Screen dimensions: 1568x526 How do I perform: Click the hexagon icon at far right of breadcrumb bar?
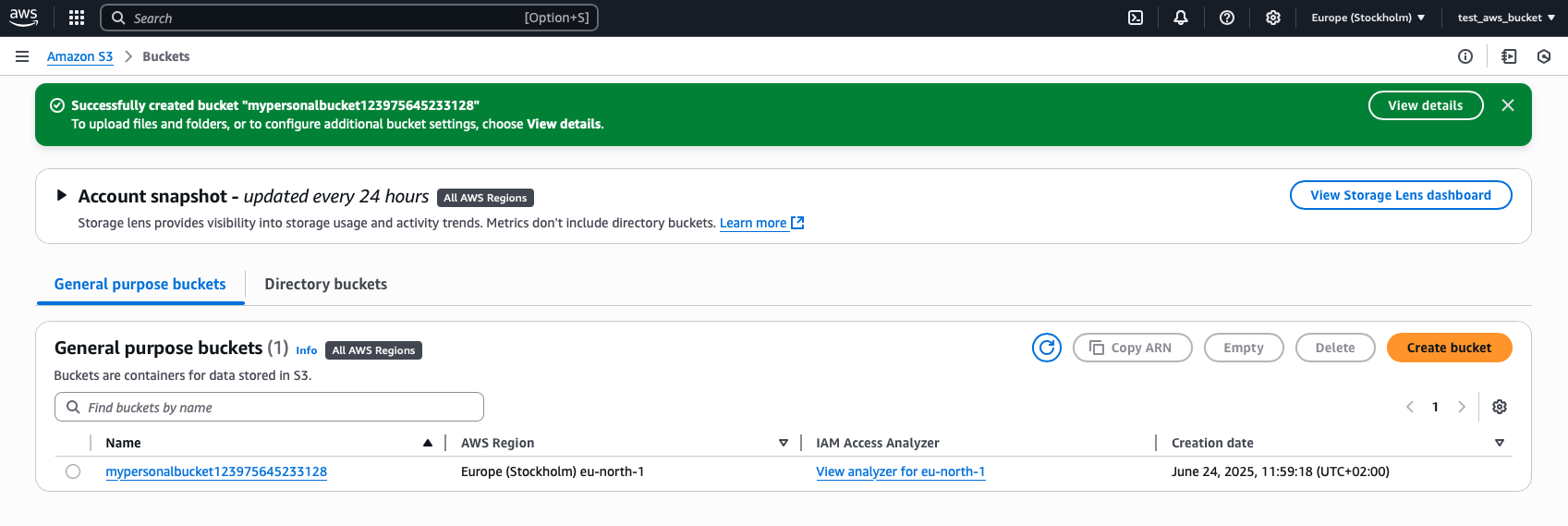click(1544, 56)
